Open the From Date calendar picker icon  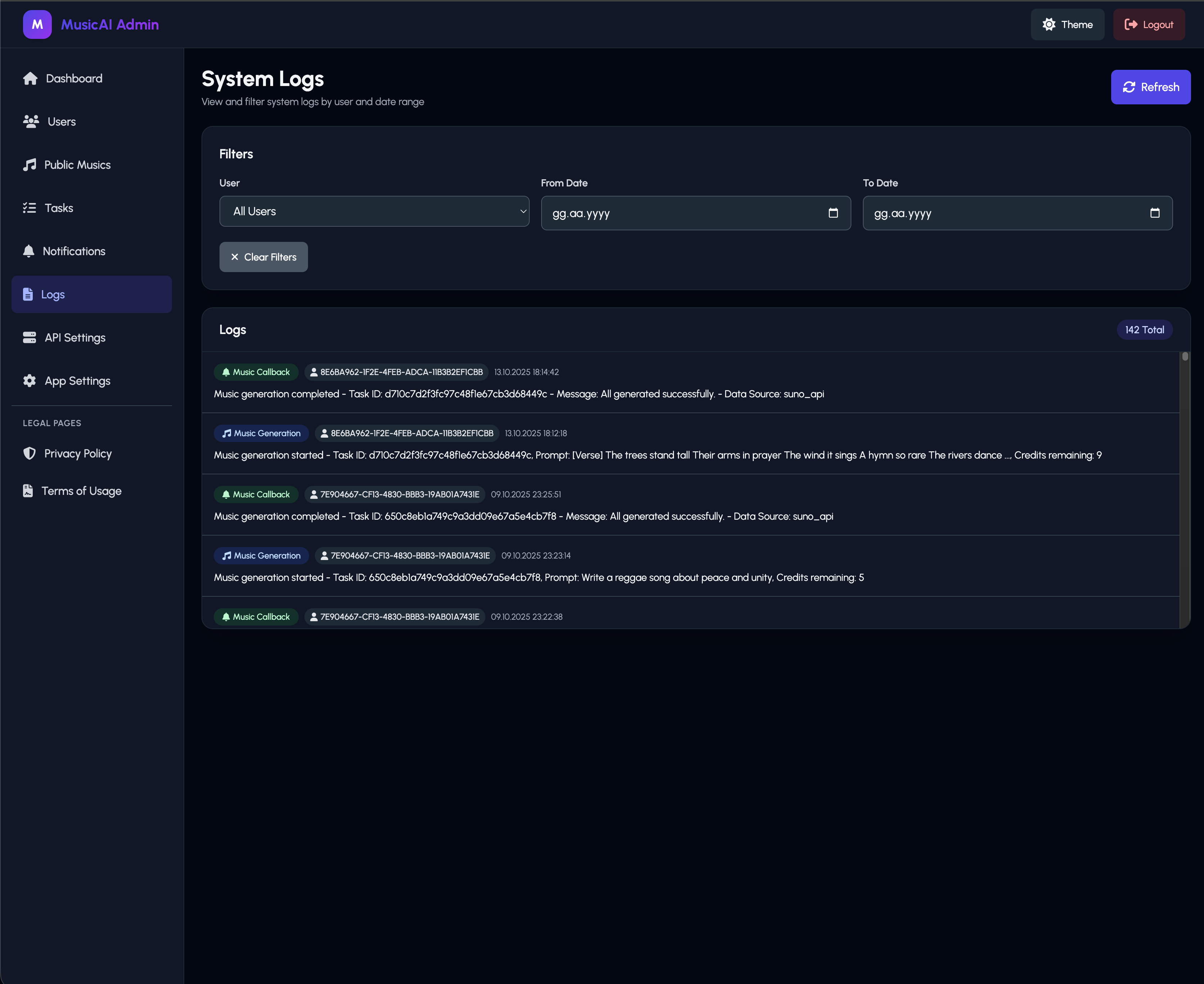[833, 213]
